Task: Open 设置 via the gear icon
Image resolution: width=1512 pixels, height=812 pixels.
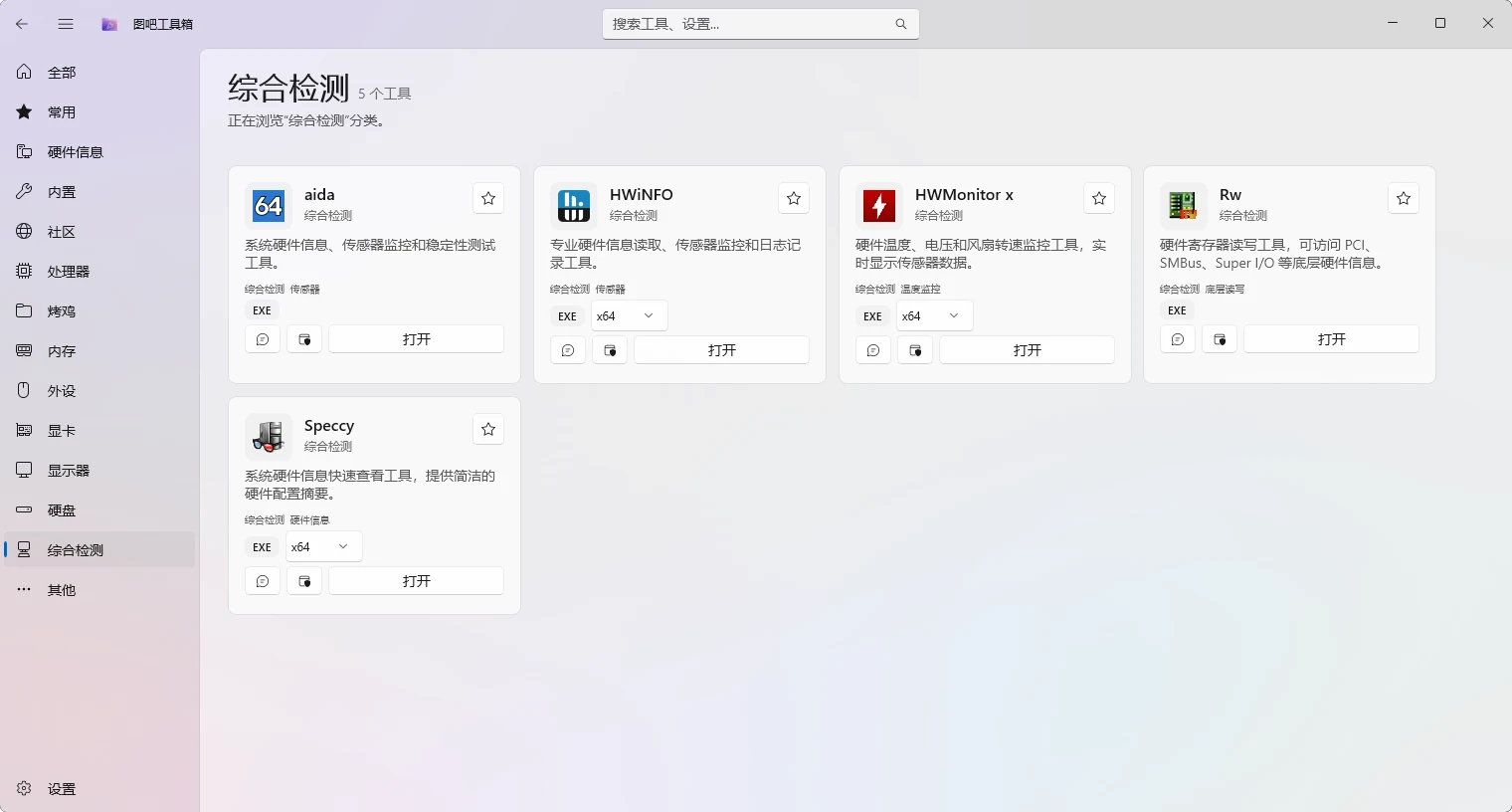Action: click(24, 788)
